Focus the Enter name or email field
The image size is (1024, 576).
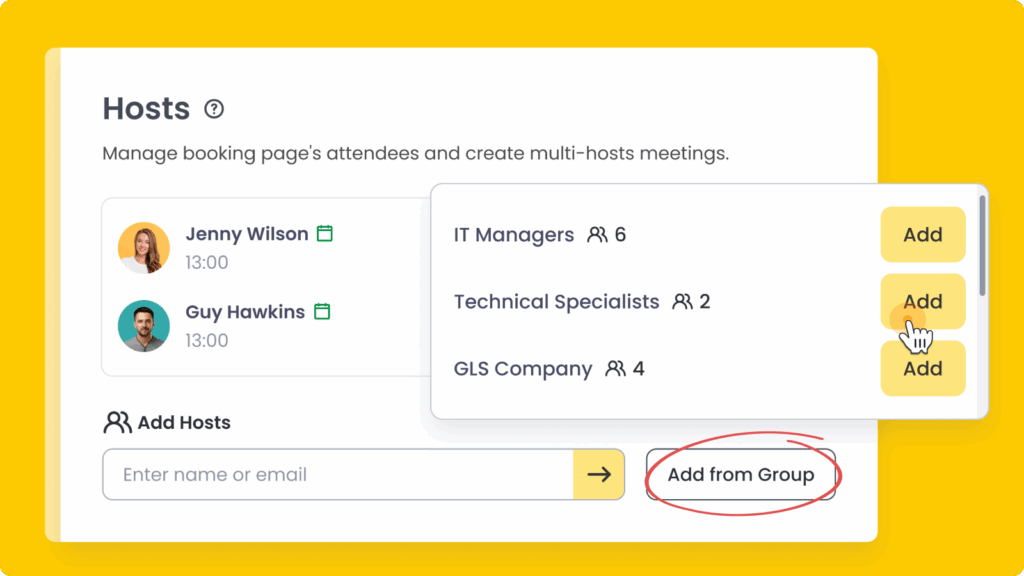click(x=338, y=475)
